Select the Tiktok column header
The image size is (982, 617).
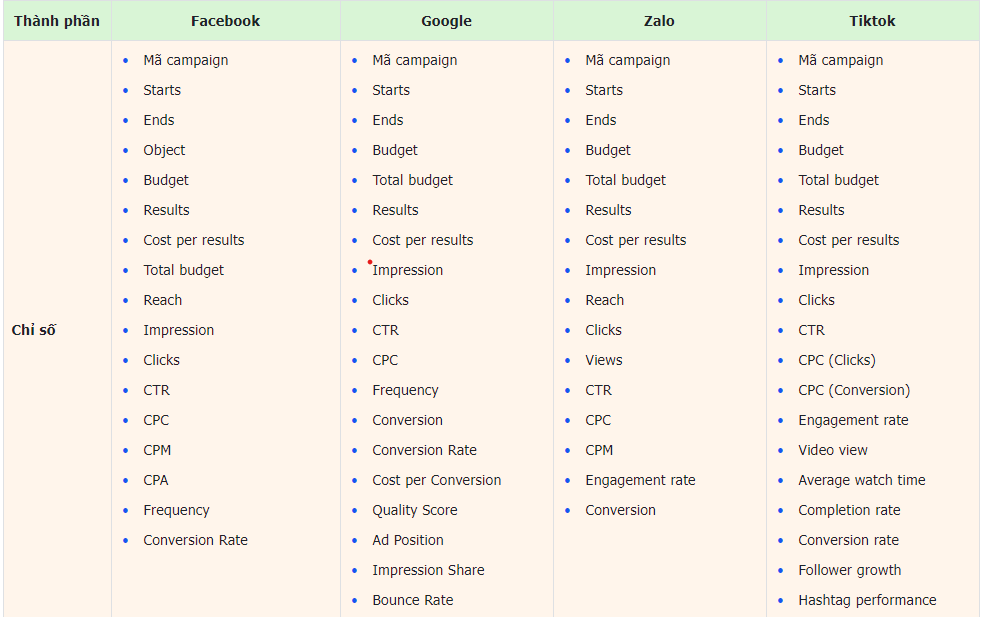tap(872, 21)
